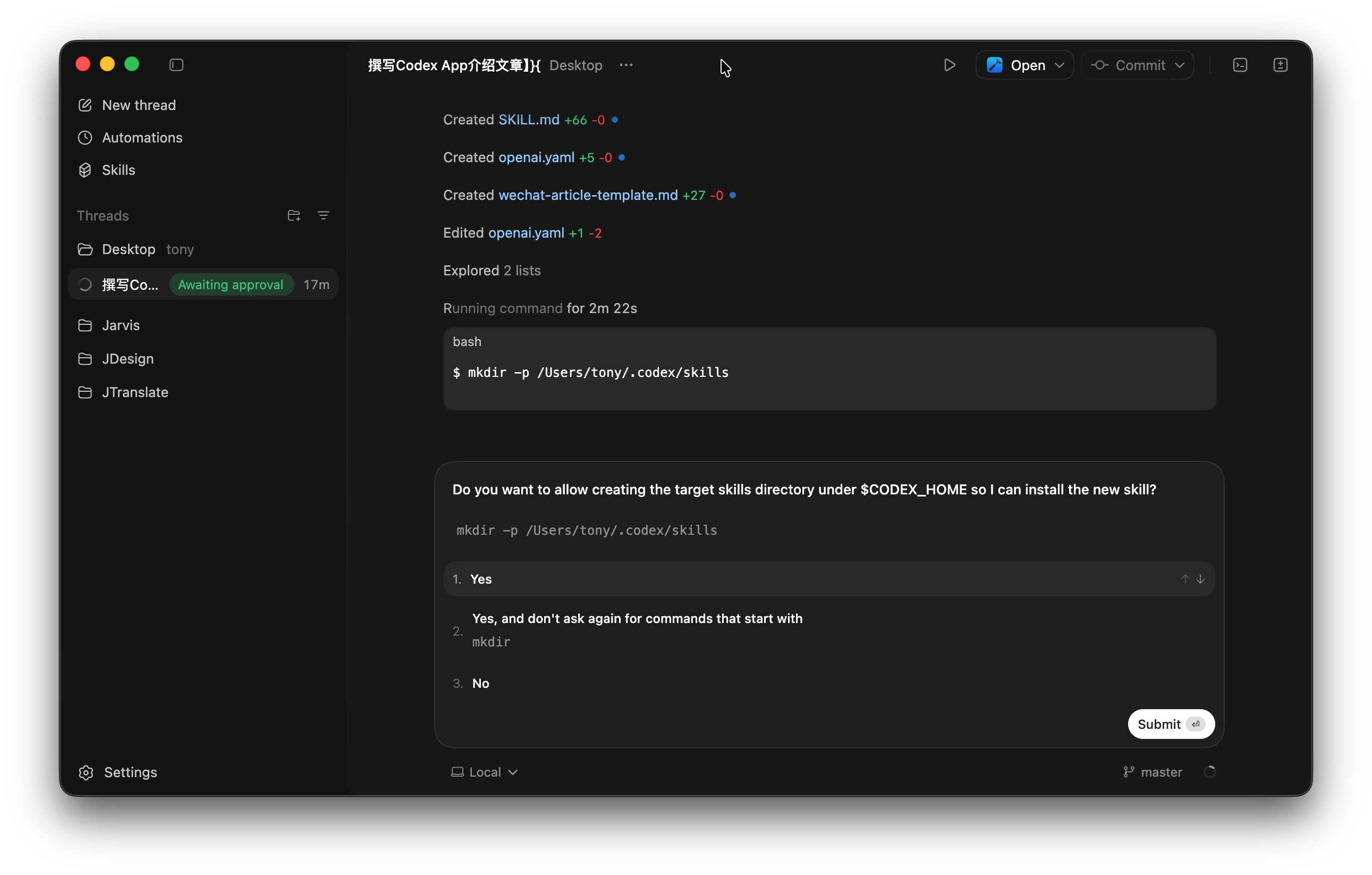Click the add new folder icon in Threads
The height and width of the screenshot is (875, 1372).
click(293, 215)
